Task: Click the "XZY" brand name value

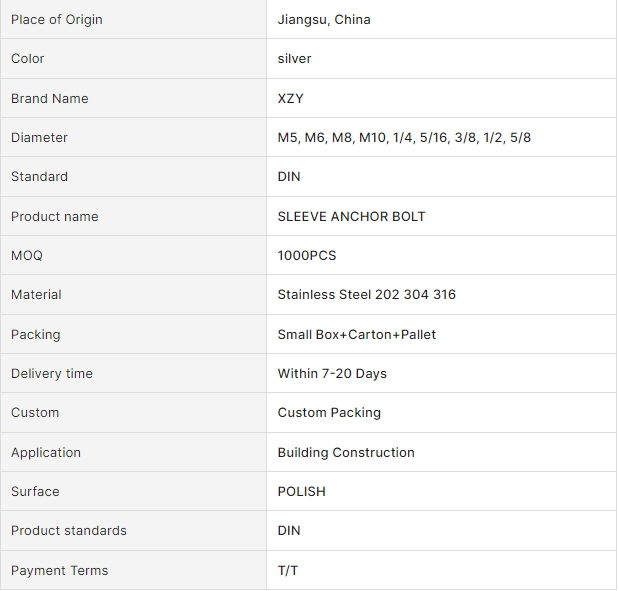Action: click(x=291, y=98)
